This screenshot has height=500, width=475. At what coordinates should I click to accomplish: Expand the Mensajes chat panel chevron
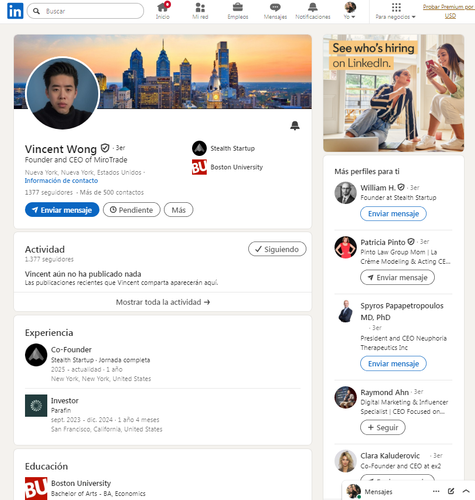(x=466, y=491)
